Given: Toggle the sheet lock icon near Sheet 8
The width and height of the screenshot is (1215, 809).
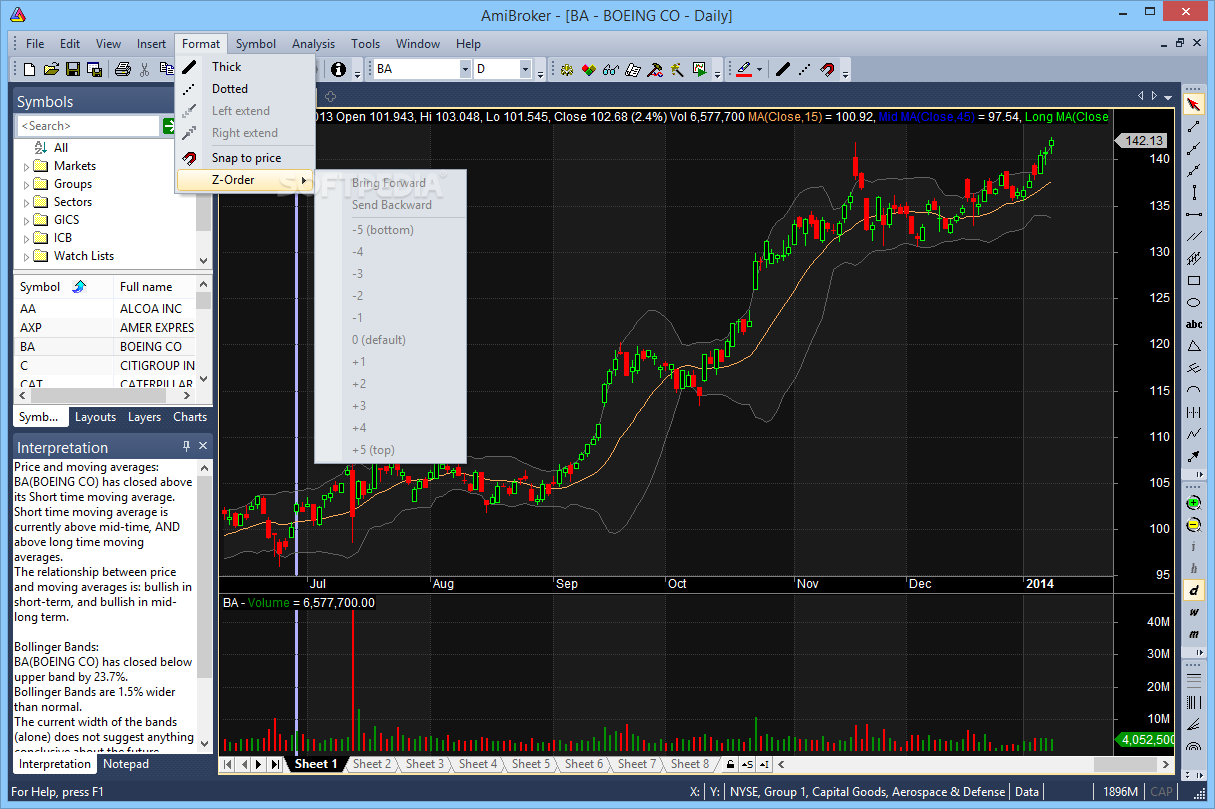Looking at the screenshot, I should pos(731,765).
